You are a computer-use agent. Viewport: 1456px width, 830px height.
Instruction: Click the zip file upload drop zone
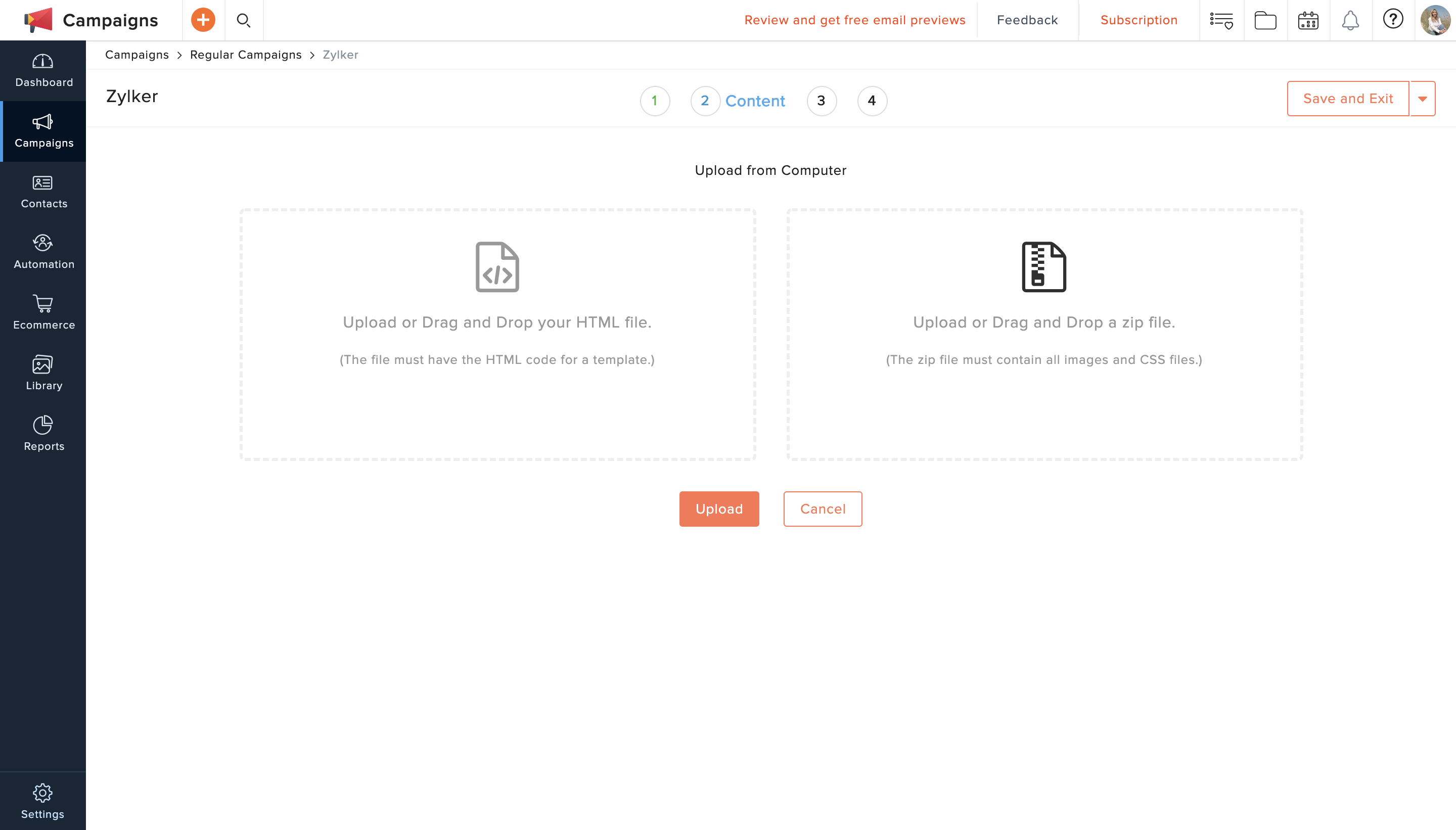[x=1043, y=335]
